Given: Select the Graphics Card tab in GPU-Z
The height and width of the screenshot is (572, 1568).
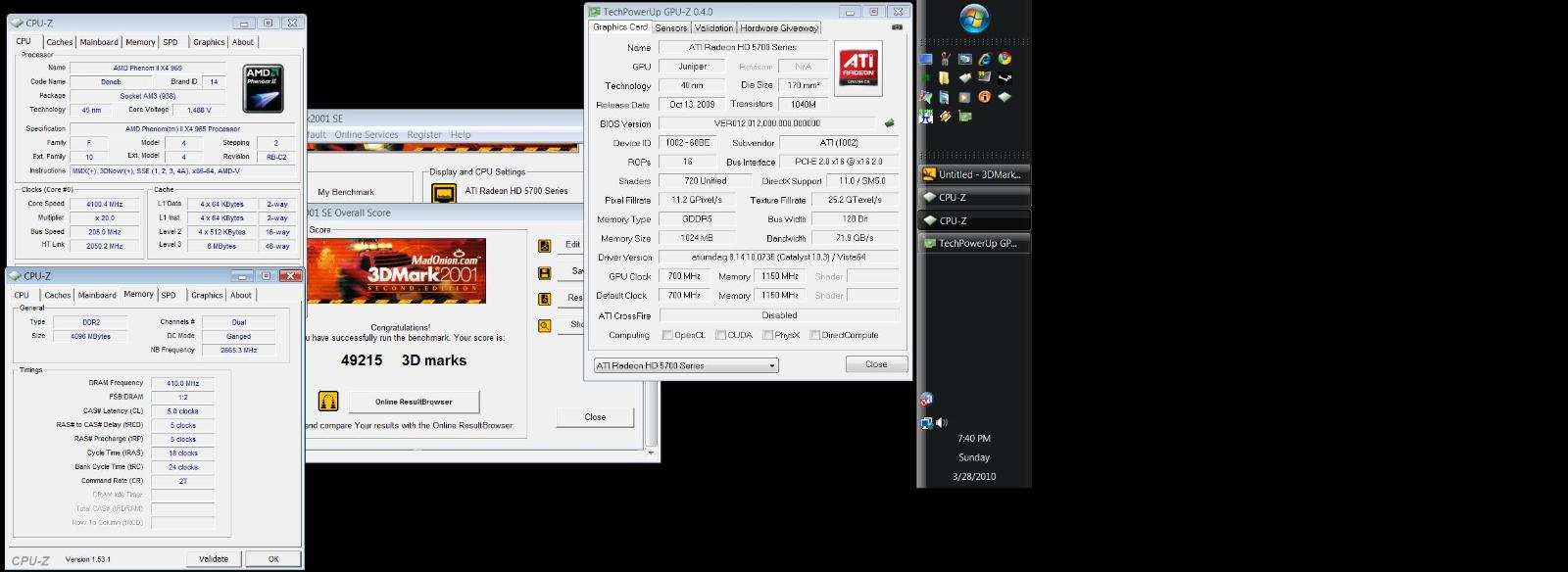Looking at the screenshot, I should pyautogui.click(x=620, y=27).
